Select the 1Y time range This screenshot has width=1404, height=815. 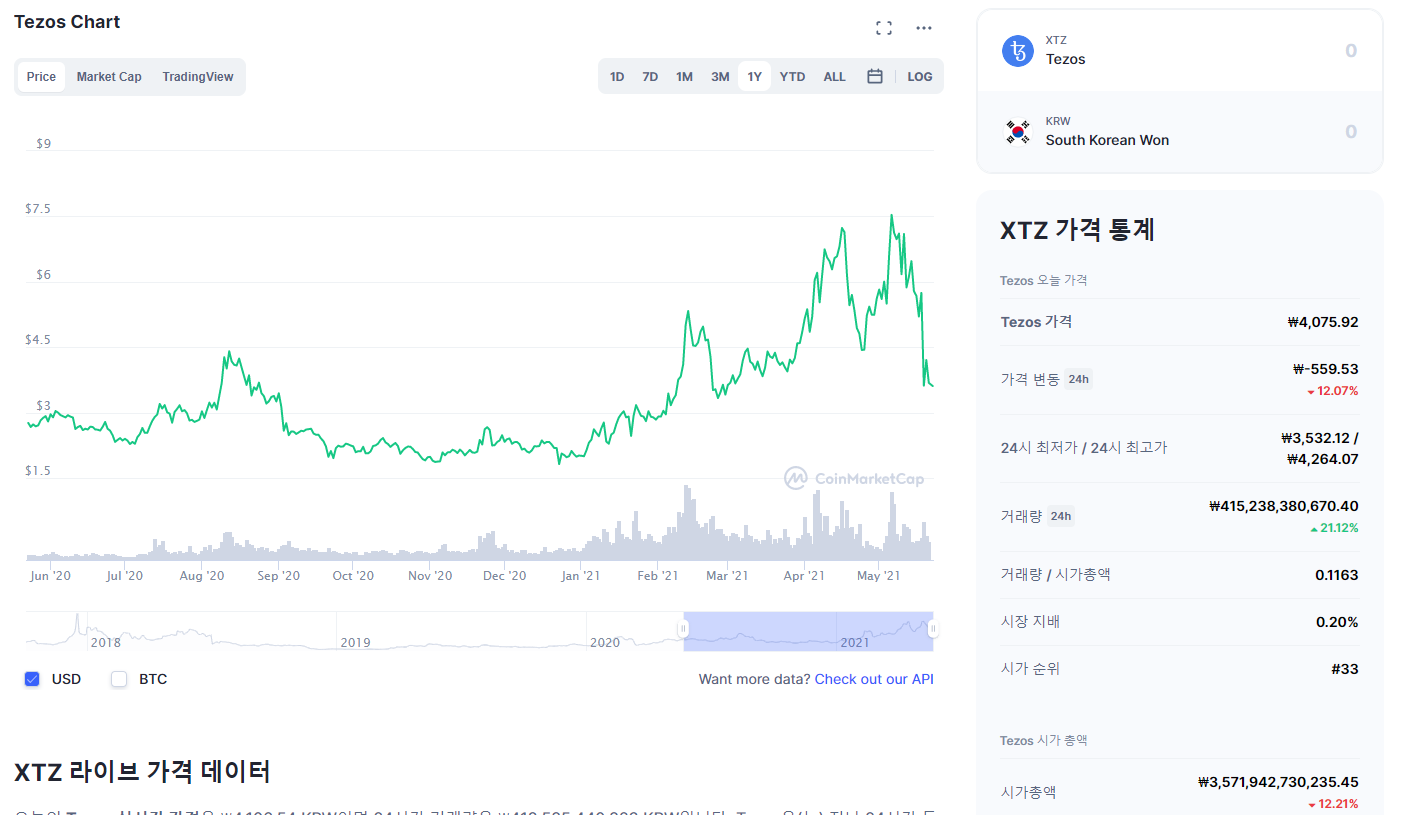point(755,77)
